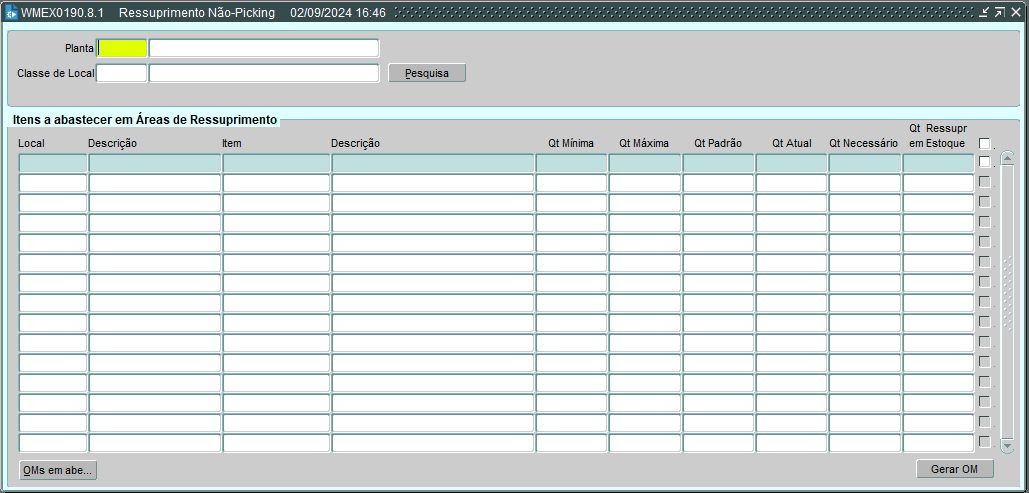Click the Qt Mínima cell in highlighted row
The width and height of the screenshot is (1029, 493).
tap(571, 163)
